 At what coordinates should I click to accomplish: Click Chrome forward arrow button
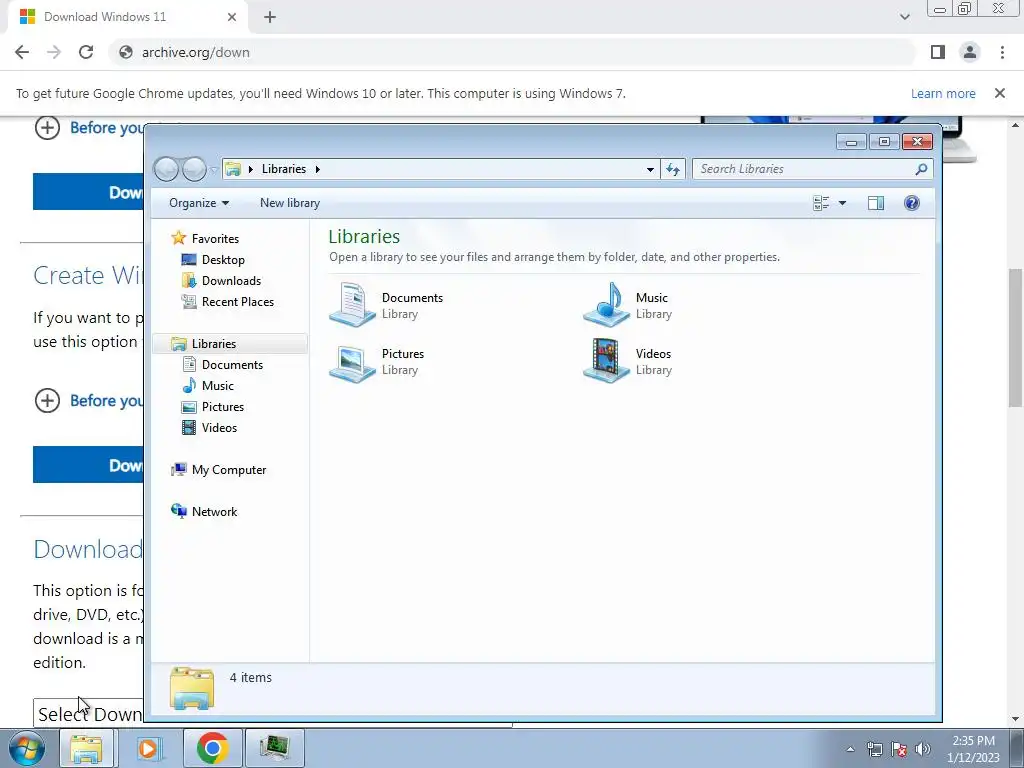(54, 52)
